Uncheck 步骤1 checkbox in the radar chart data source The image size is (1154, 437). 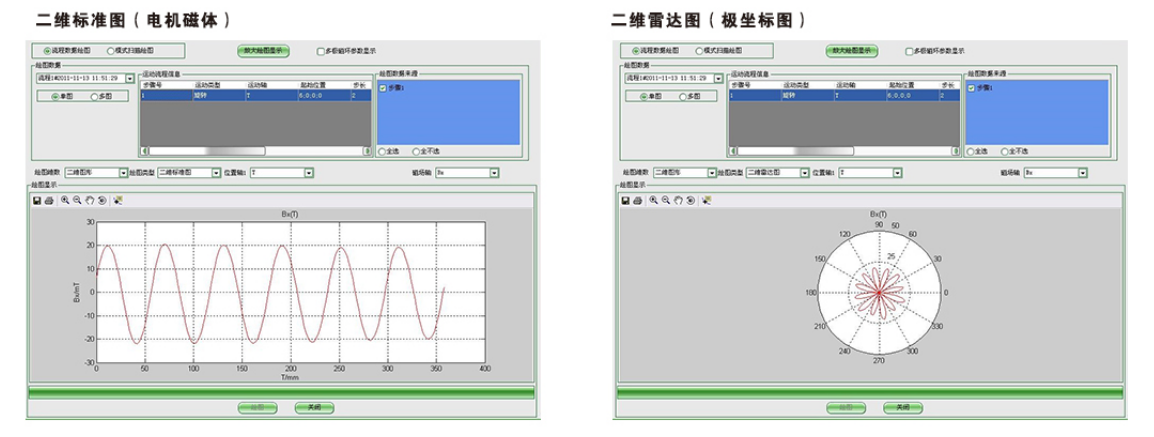coord(971,88)
